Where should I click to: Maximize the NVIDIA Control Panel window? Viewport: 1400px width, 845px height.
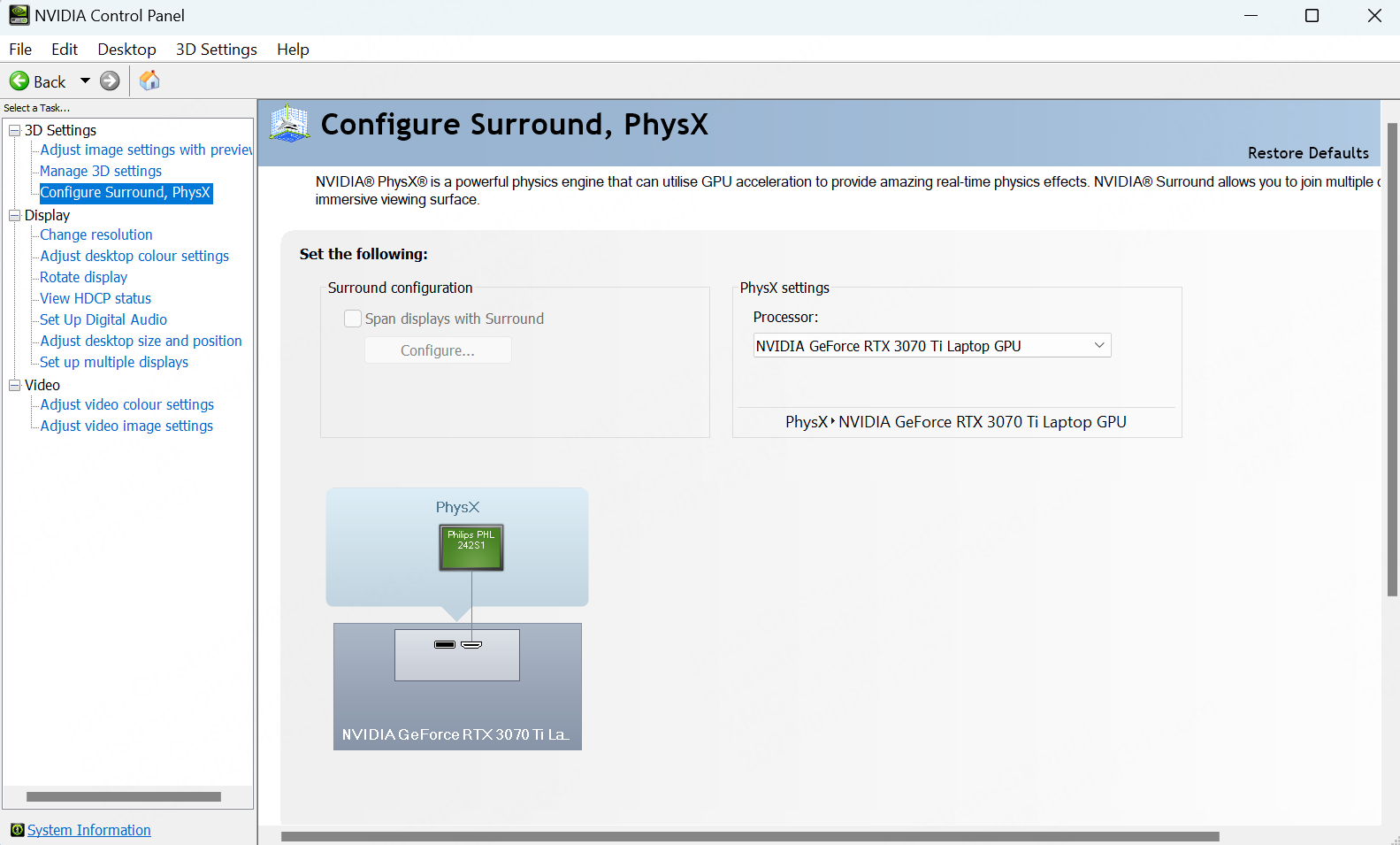1312,16
